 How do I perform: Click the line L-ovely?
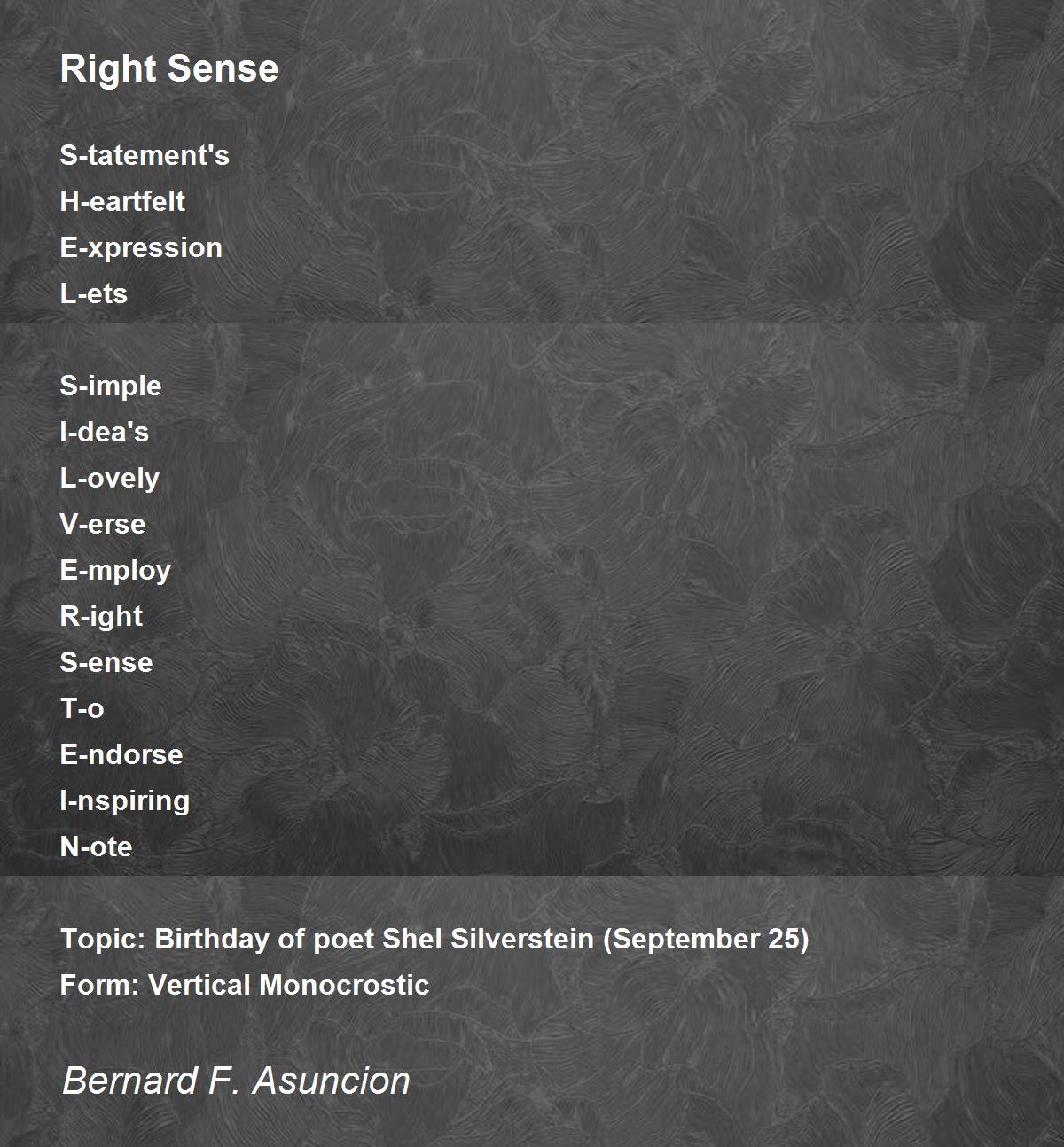point(110,479)
